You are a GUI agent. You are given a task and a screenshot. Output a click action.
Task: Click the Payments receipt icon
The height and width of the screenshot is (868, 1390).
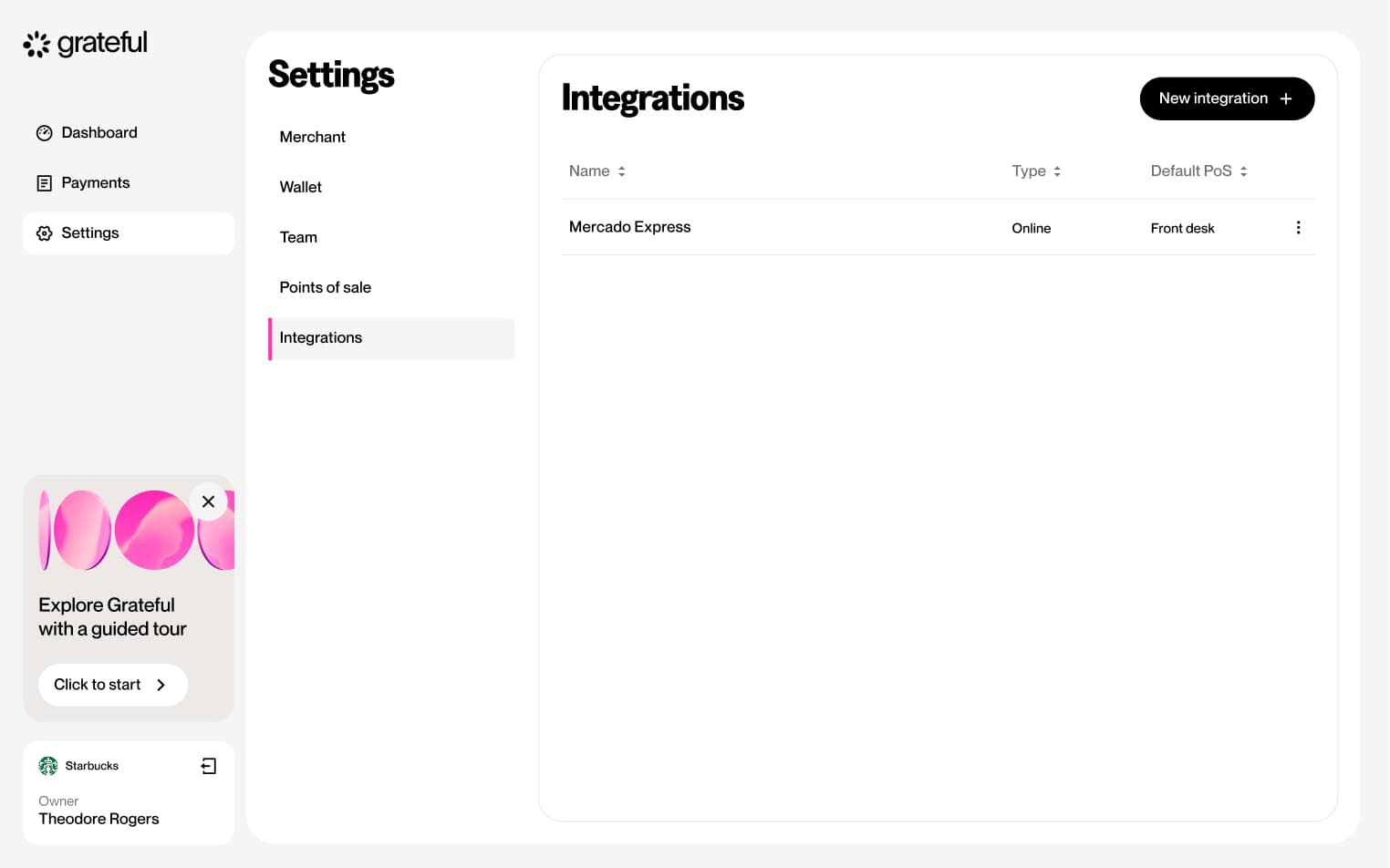pos(44,183)
